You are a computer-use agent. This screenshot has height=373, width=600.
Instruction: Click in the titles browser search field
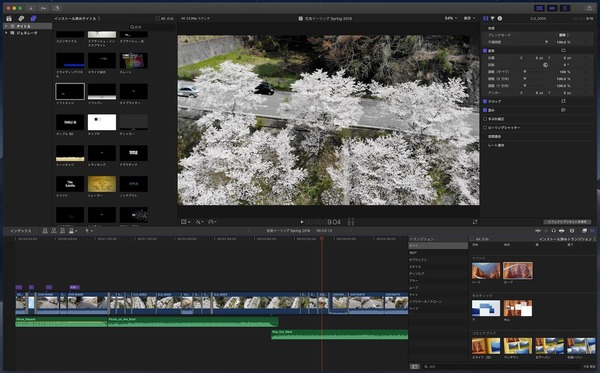[153, 27]
